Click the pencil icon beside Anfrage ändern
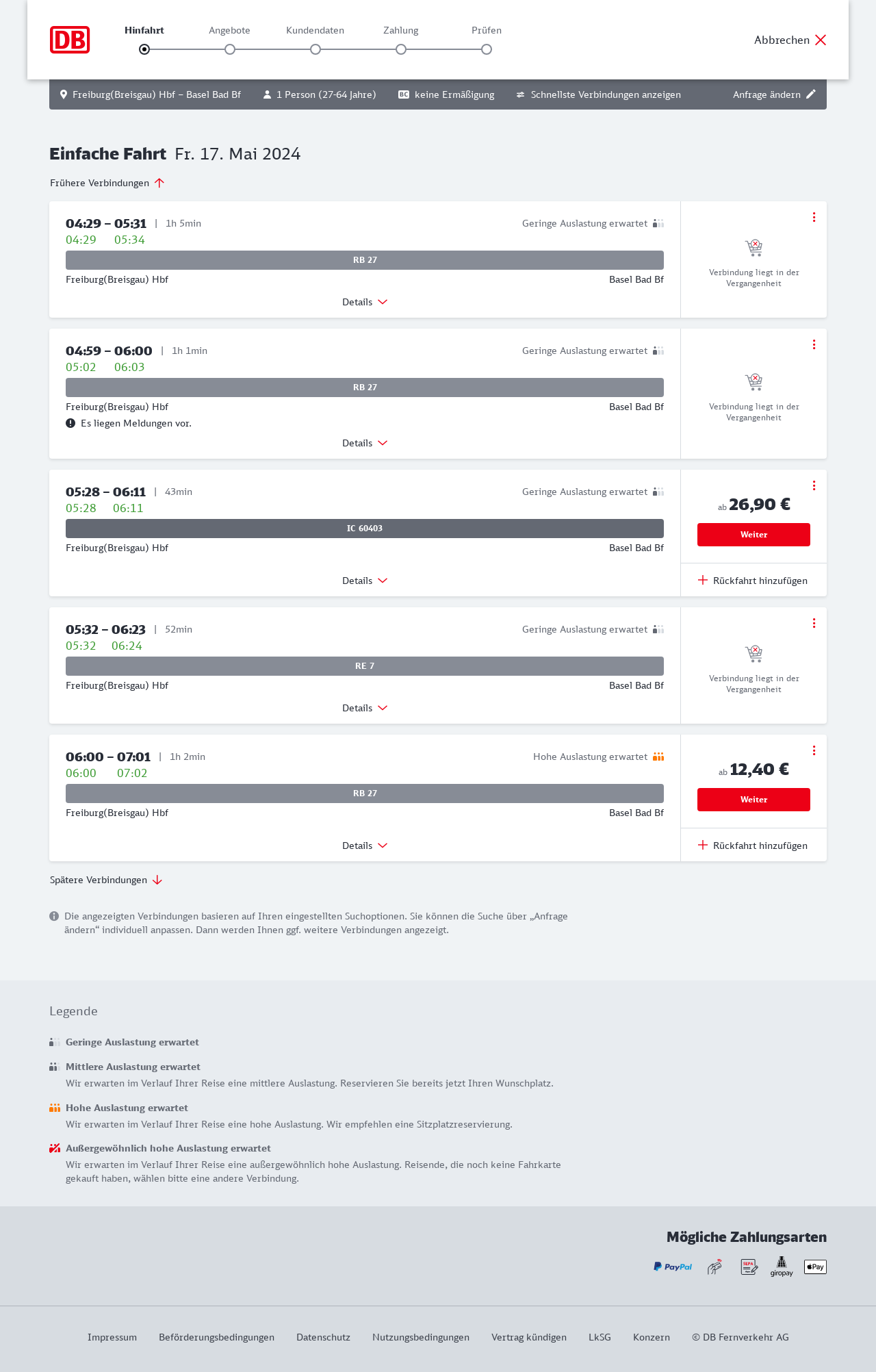 [811, 94]
